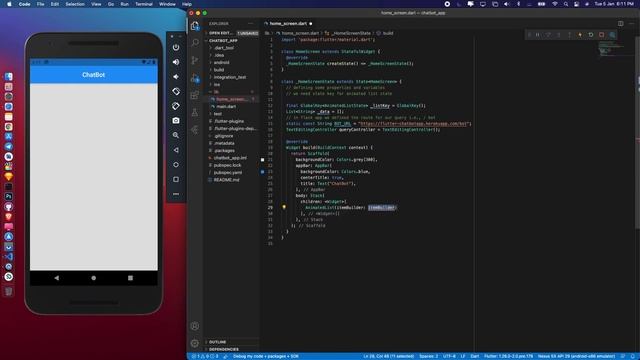Open the Run menu
The height and width of the screenshot is (360, 640).
click(x=124, y=4)
